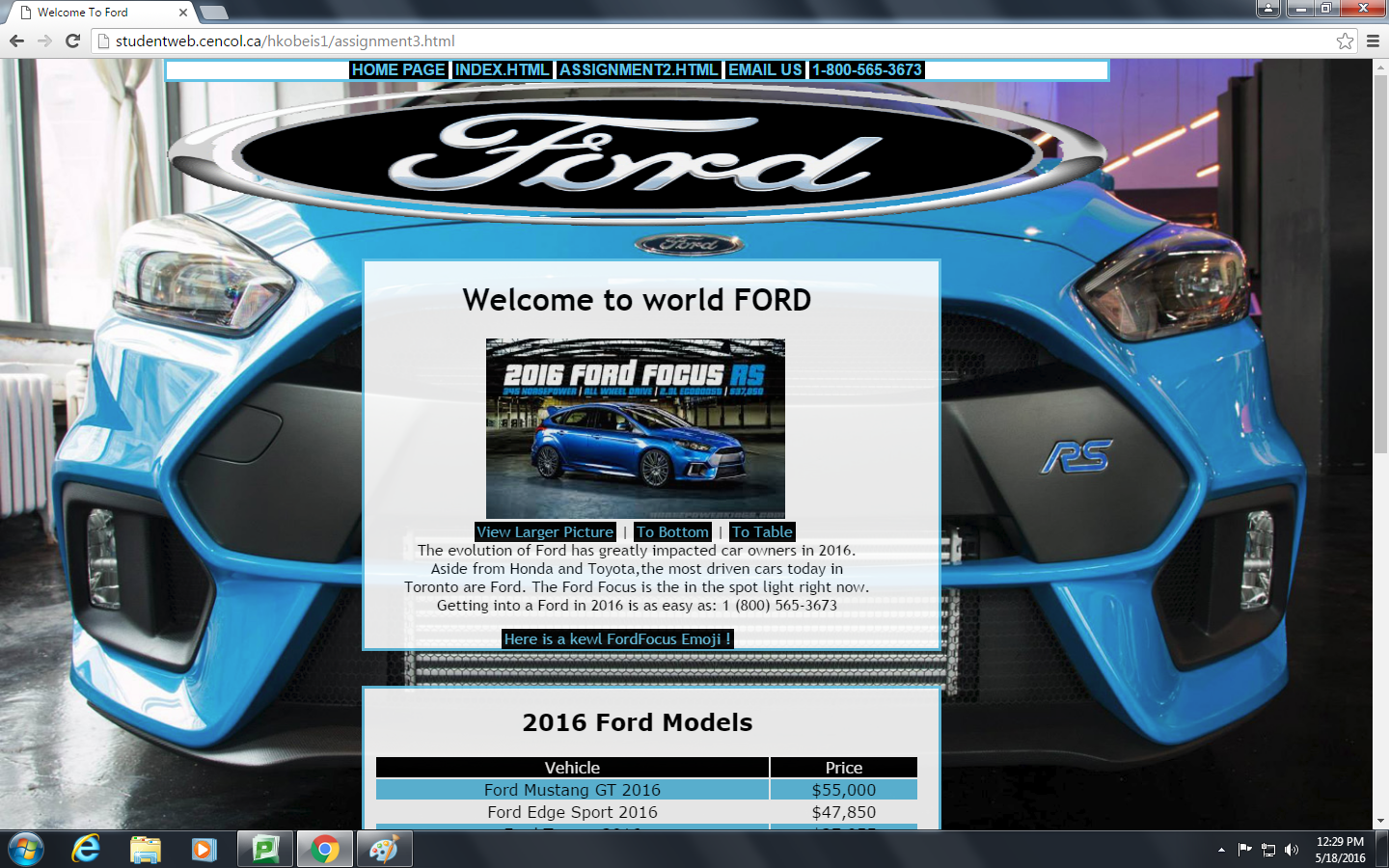
Task: Click the Price column header
Action: click(844, 768)
